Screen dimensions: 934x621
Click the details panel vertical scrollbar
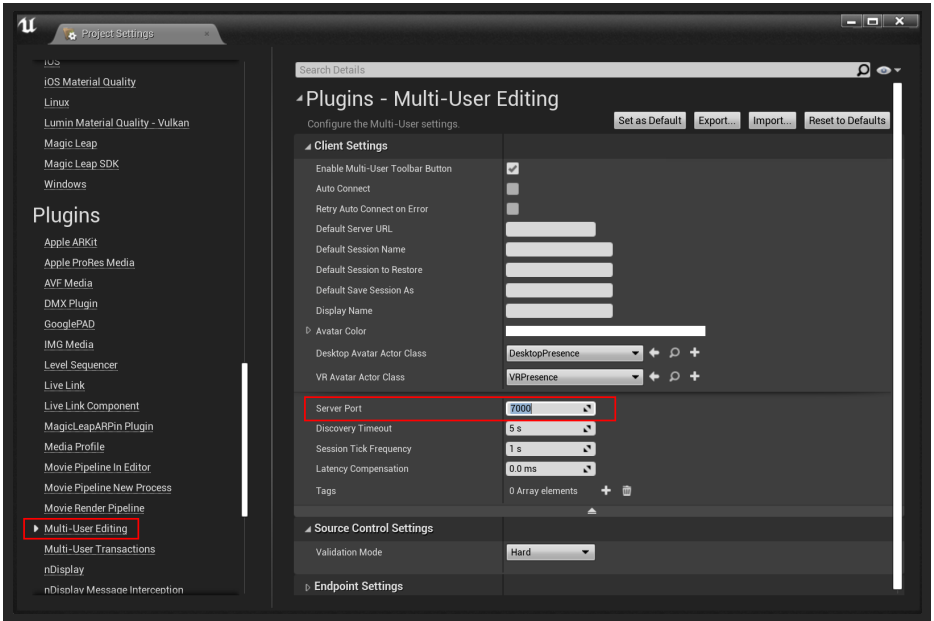898,336
